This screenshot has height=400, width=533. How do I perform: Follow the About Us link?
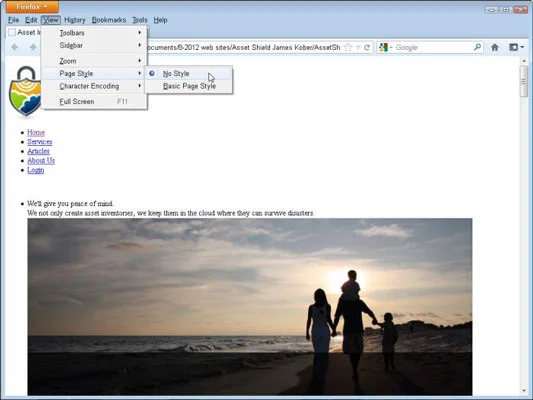point(41,160)
